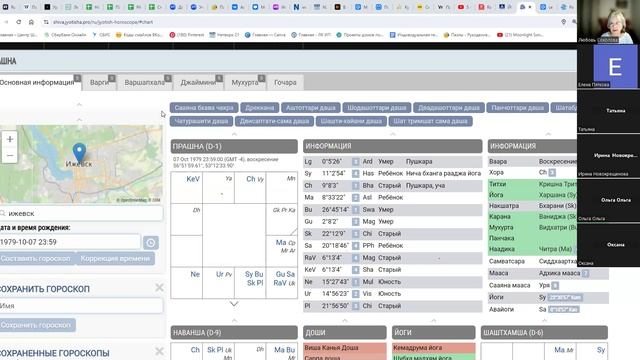
Task: Click the number badge in RaV row
Action: click(x=356, y=258)
